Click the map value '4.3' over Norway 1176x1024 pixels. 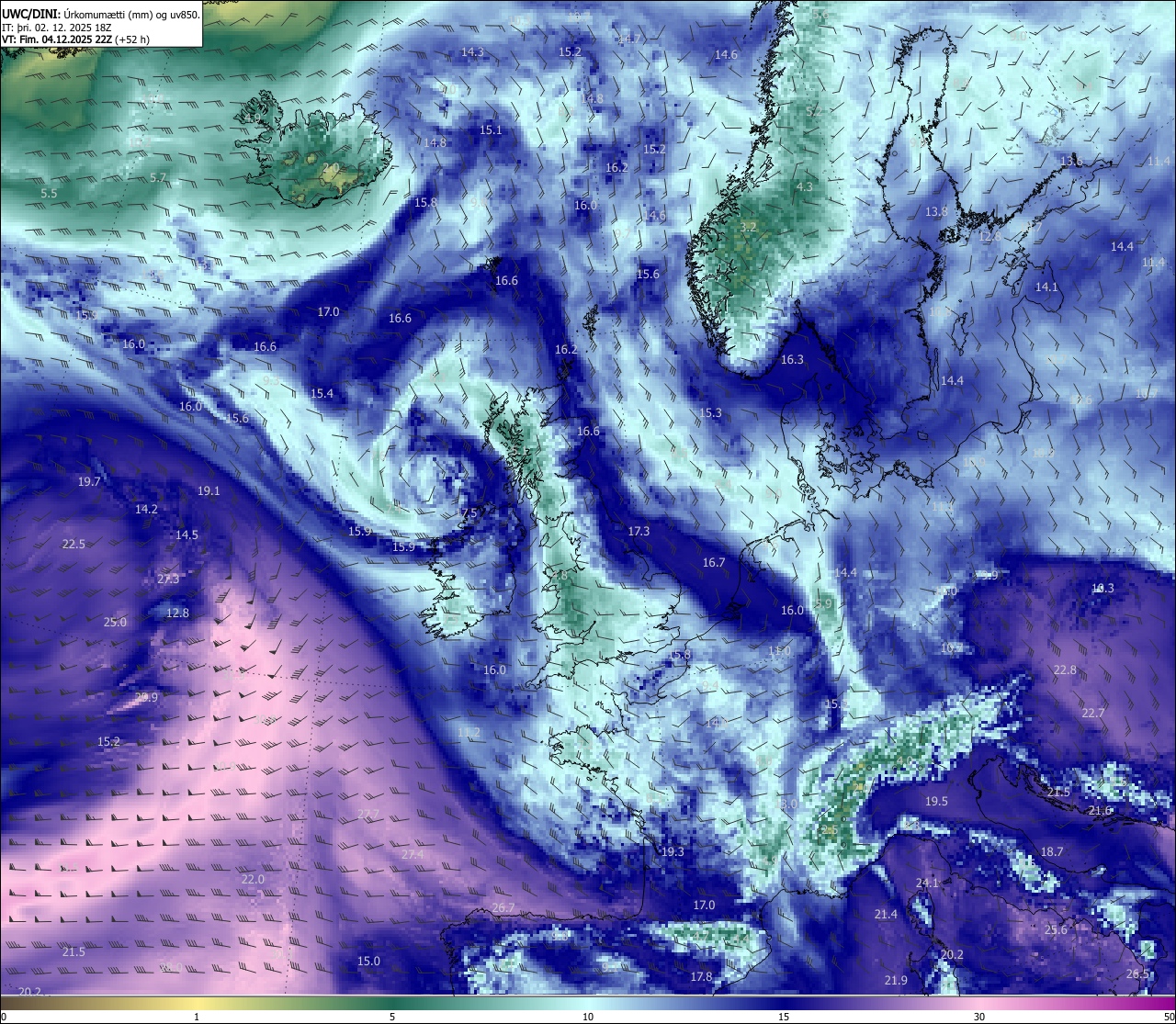tap(805, 187)
